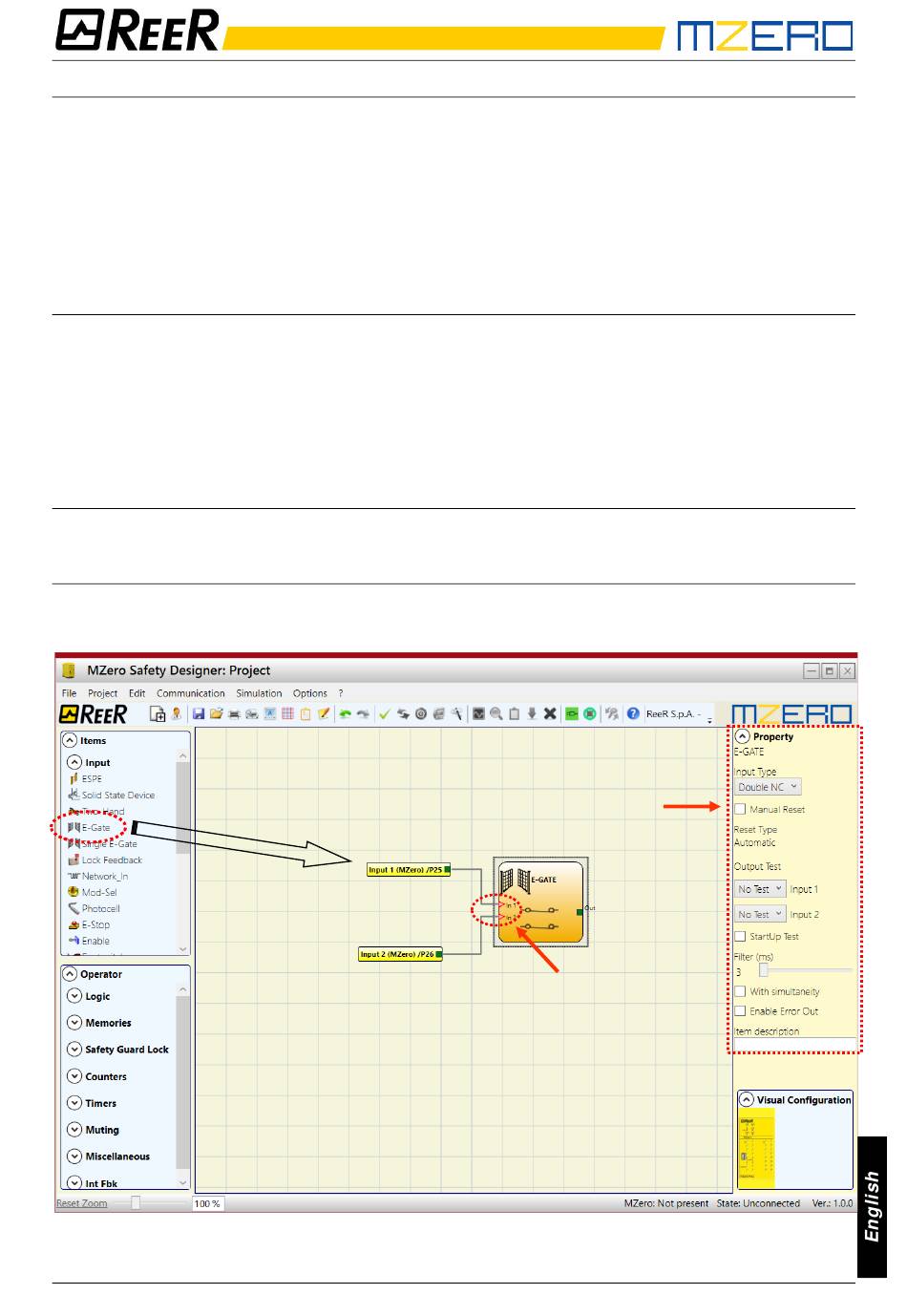The image size is (907, 1316).
Task: Expand the Safety Guard Lock group
Action: click(74, 1050)
